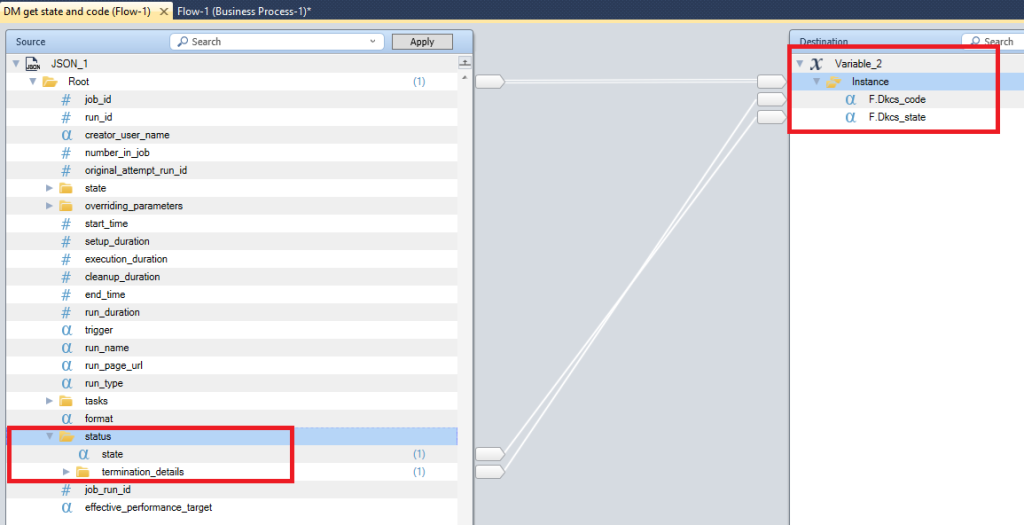Expand the tasks folder node

click(x=50, y=401)
